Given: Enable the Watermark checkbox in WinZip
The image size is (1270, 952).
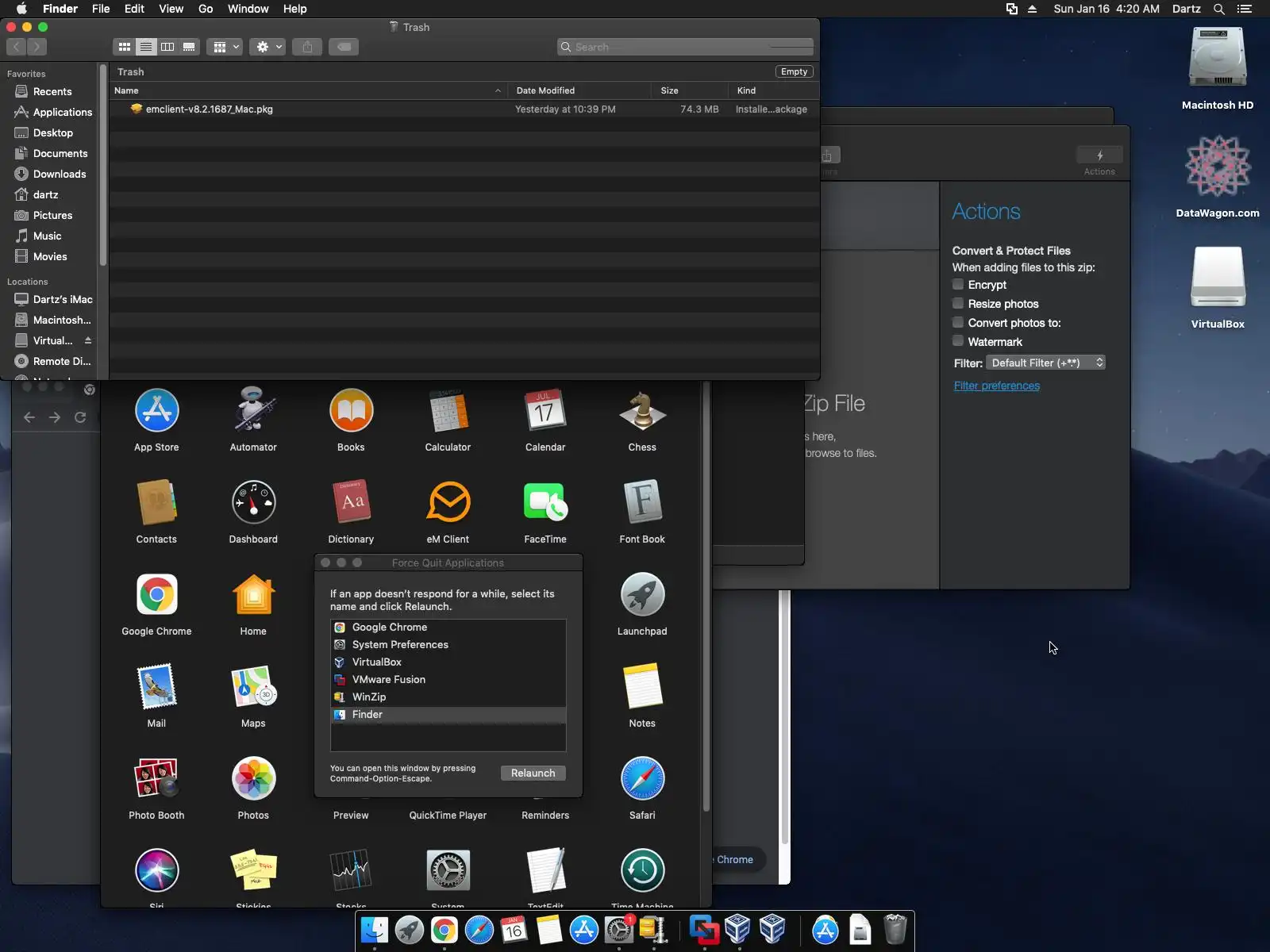Looking at the screenshot, I should (958, 341).
